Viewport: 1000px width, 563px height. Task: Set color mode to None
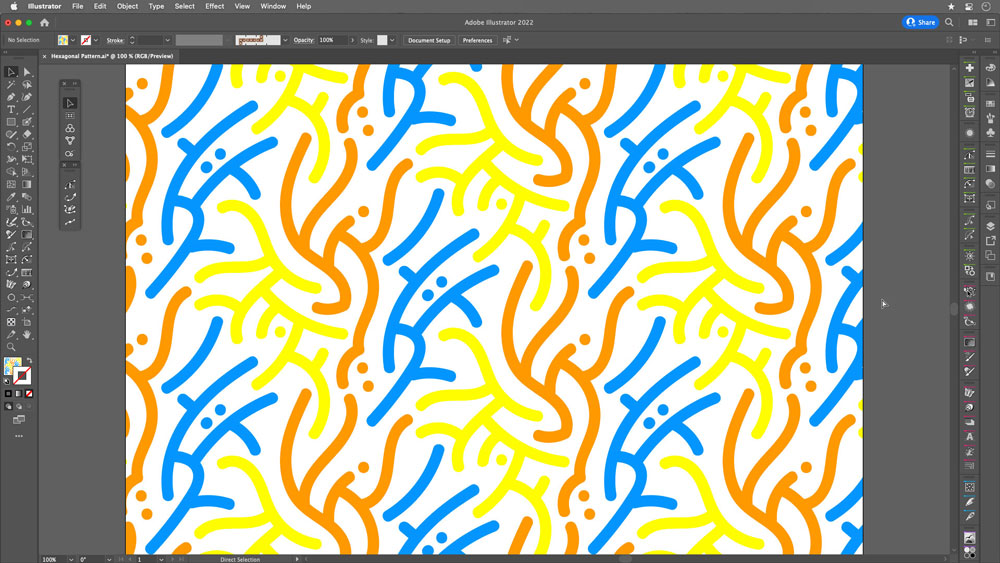29,394
